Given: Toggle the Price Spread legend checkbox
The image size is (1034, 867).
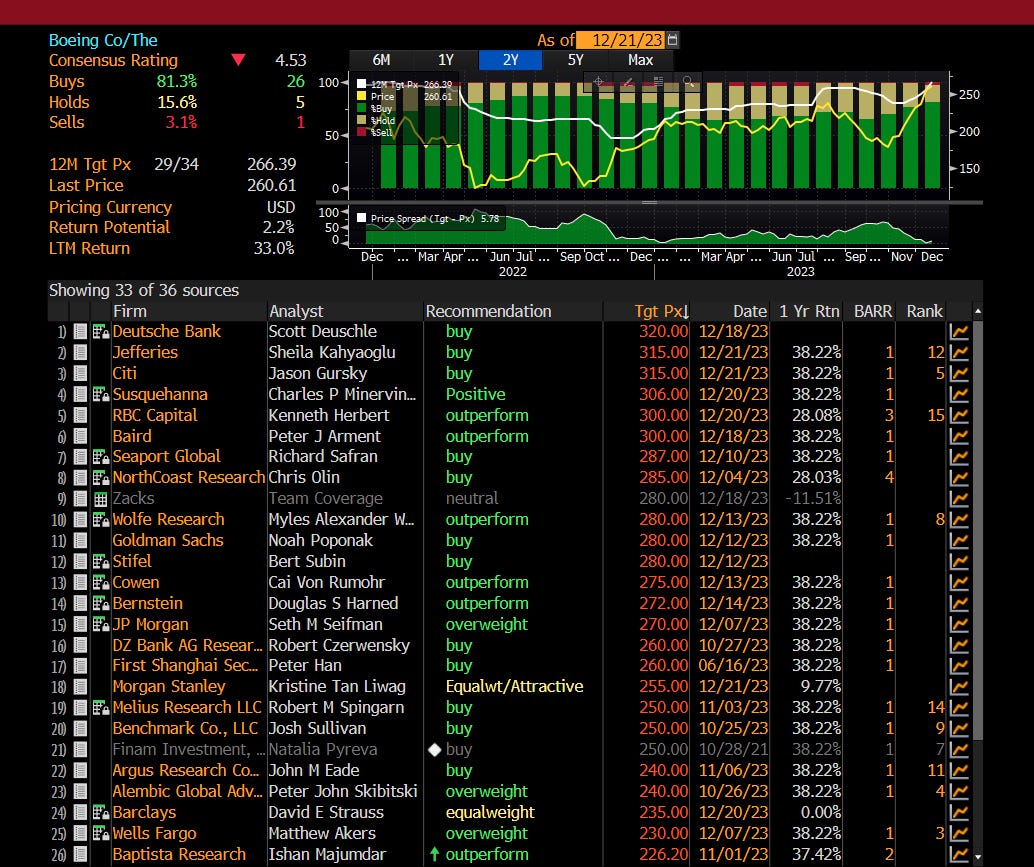Looking at the screenshot, I should pos(361,218).
